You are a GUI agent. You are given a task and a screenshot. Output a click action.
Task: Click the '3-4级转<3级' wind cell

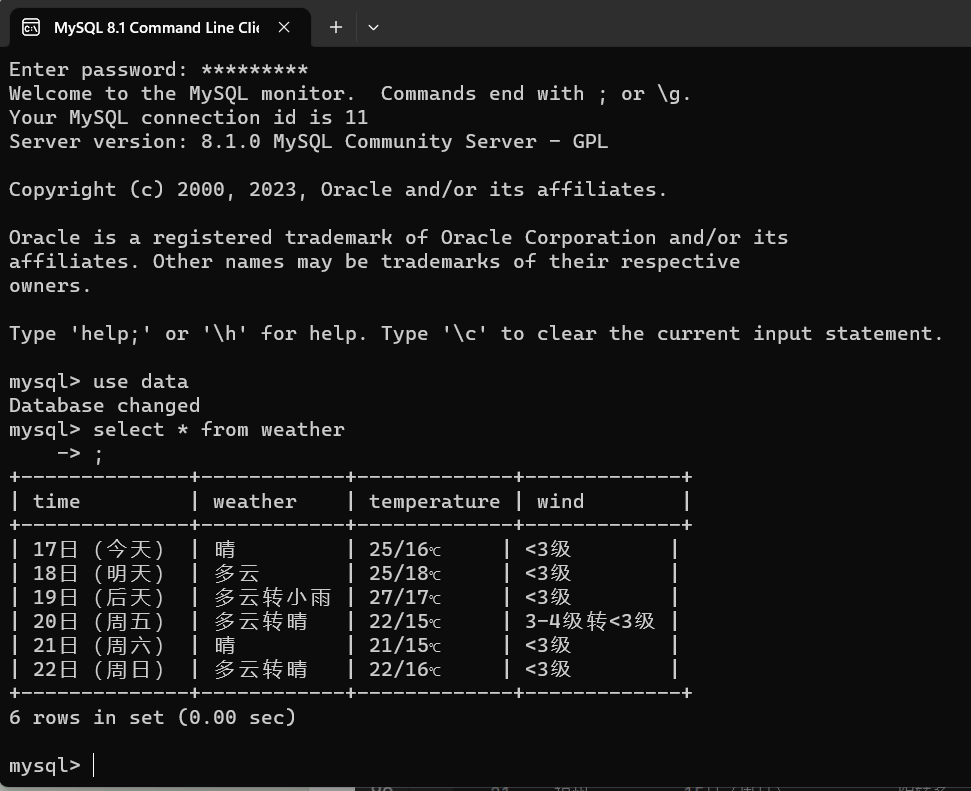coord(590,621)
